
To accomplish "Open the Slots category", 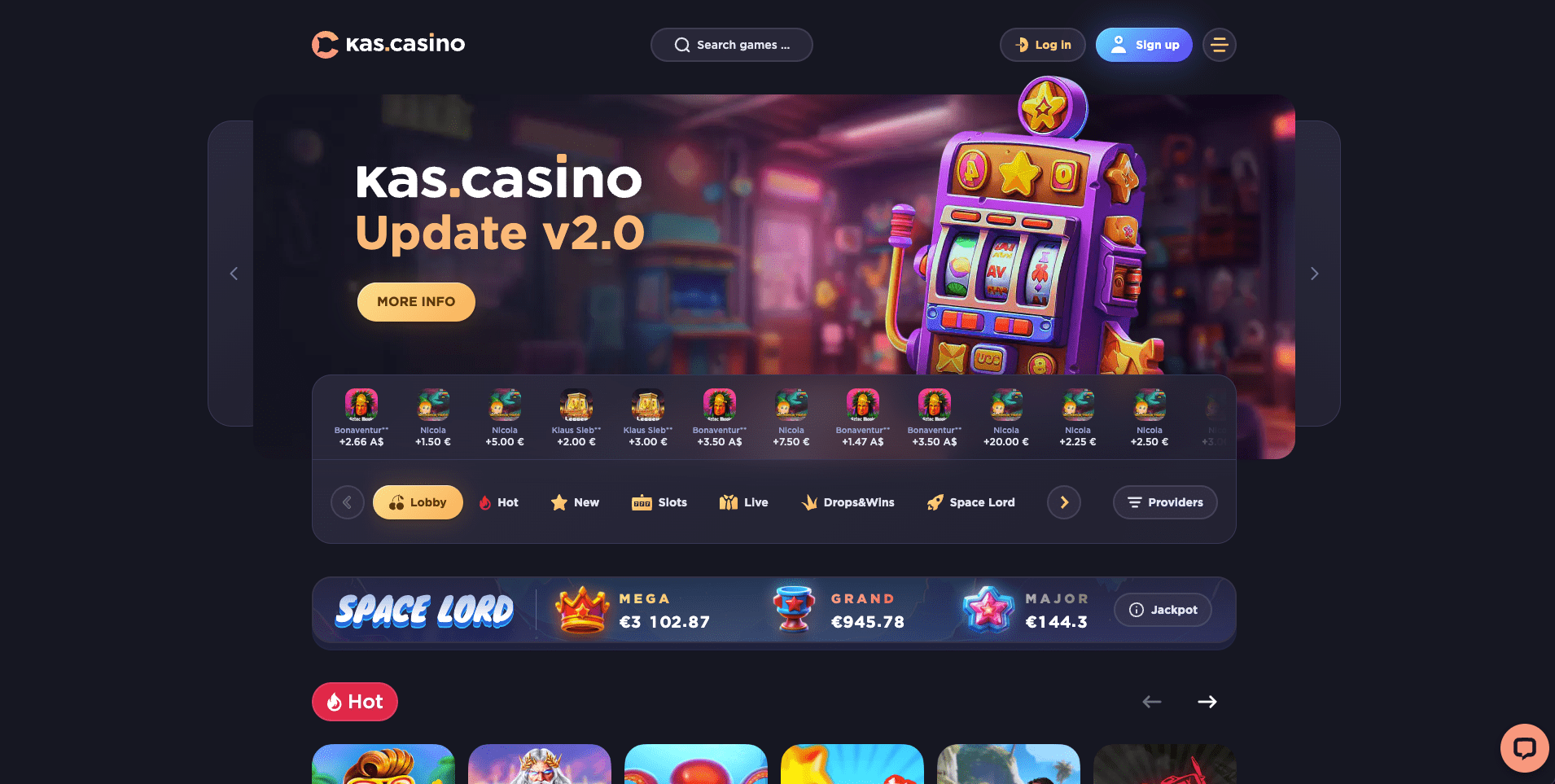I will (x=659, y=502).
